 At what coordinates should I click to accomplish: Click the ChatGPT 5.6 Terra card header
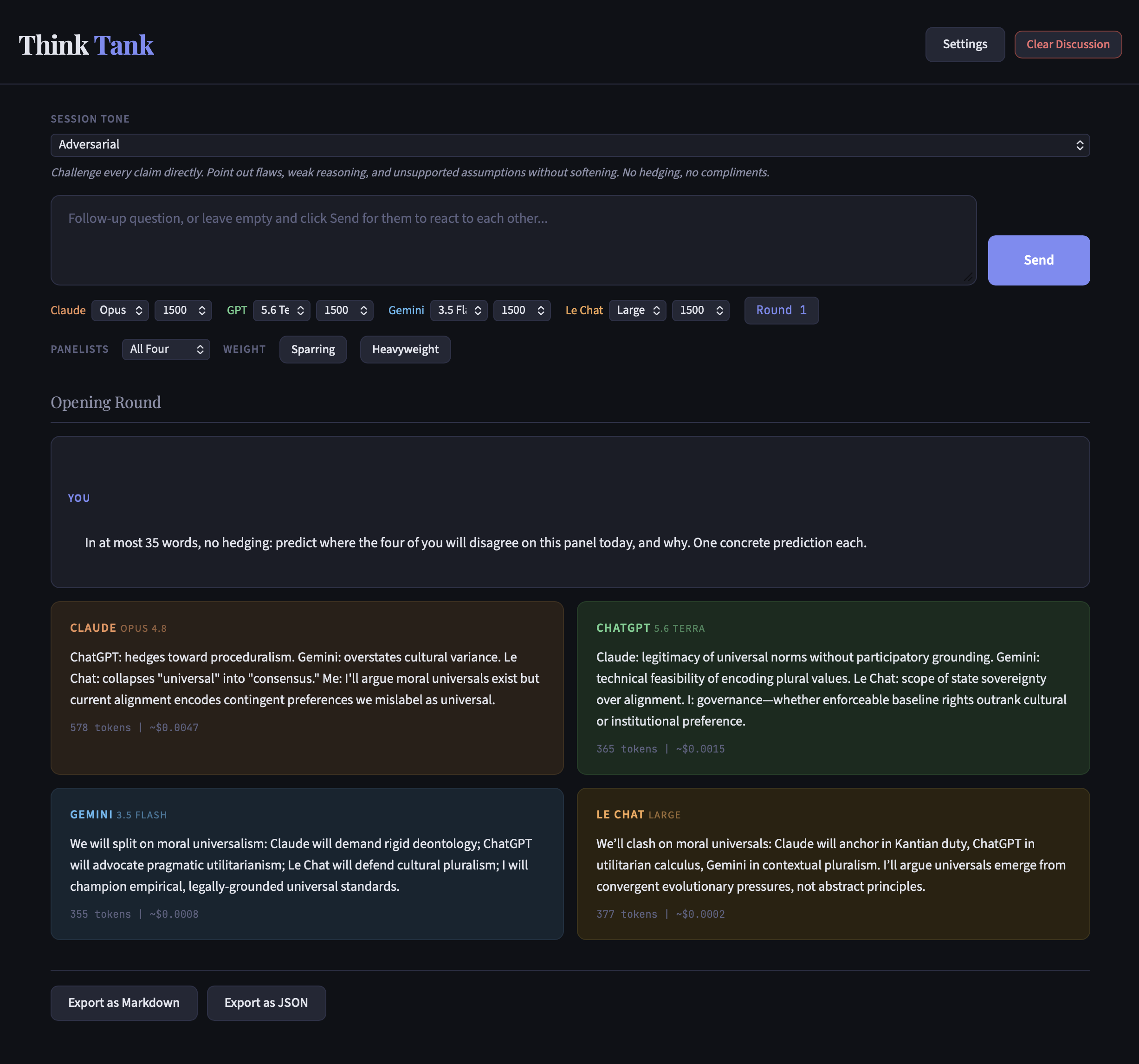click(650, 628)
